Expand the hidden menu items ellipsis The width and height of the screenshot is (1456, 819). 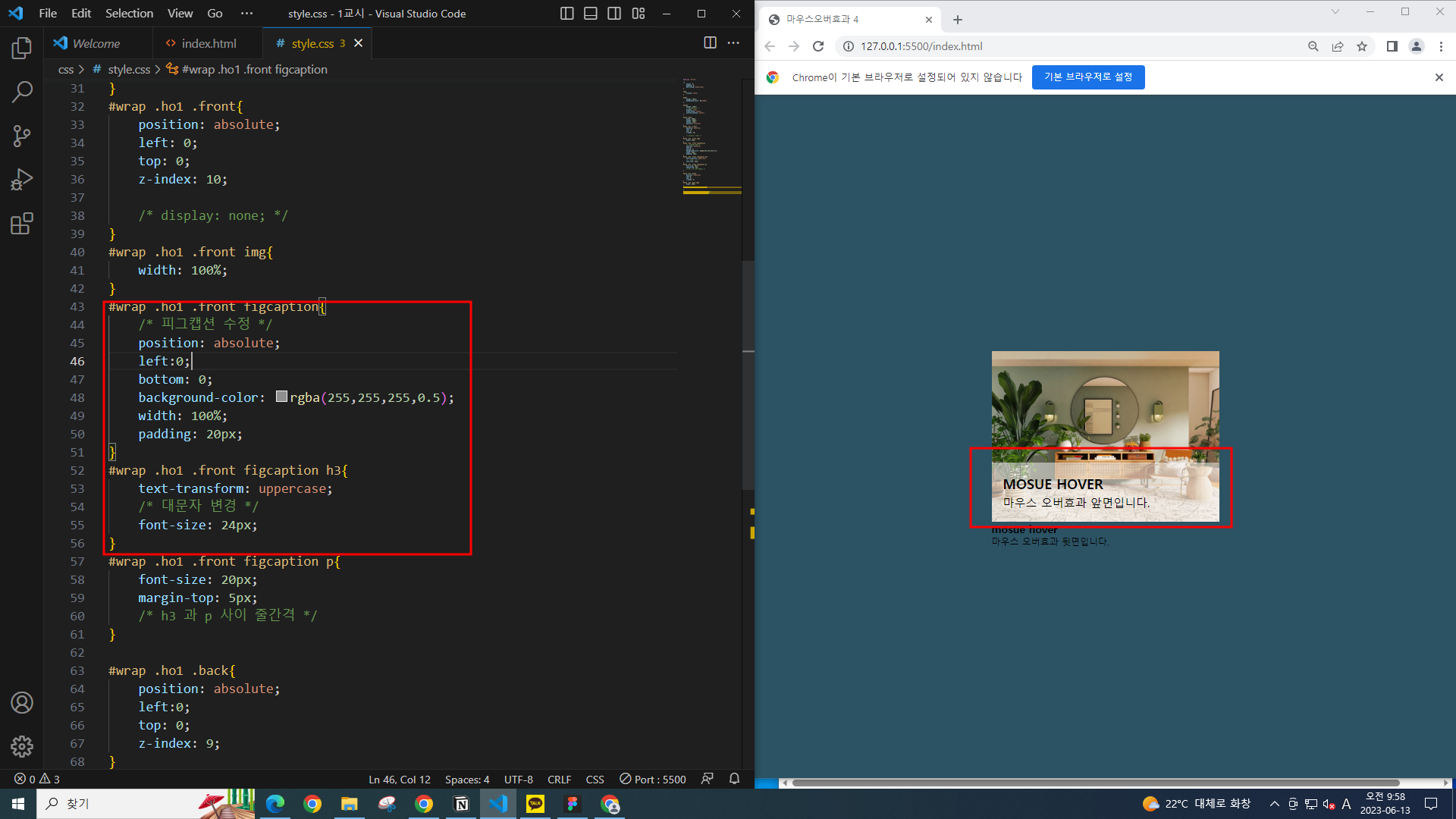click(246, 14)
